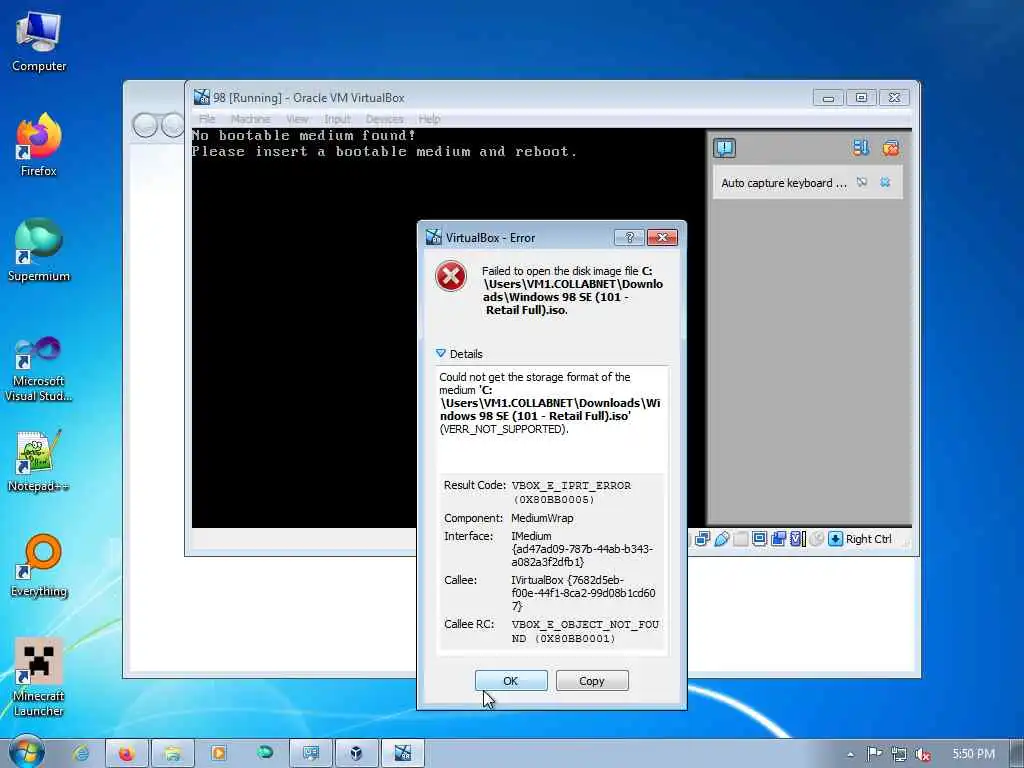
Task: Dismiss the Auto capture keyboard notification
Action: click(885, 182)
